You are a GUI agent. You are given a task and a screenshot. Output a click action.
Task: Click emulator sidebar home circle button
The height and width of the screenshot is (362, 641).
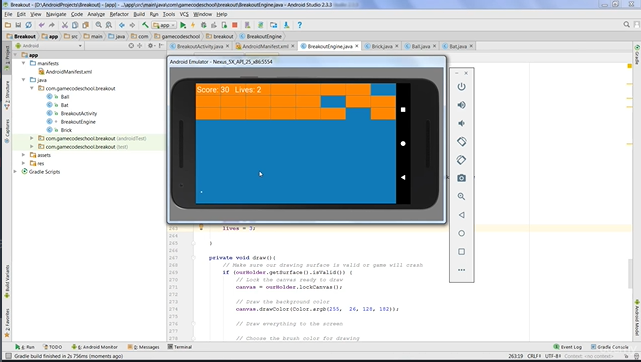[x=462, y=233]
